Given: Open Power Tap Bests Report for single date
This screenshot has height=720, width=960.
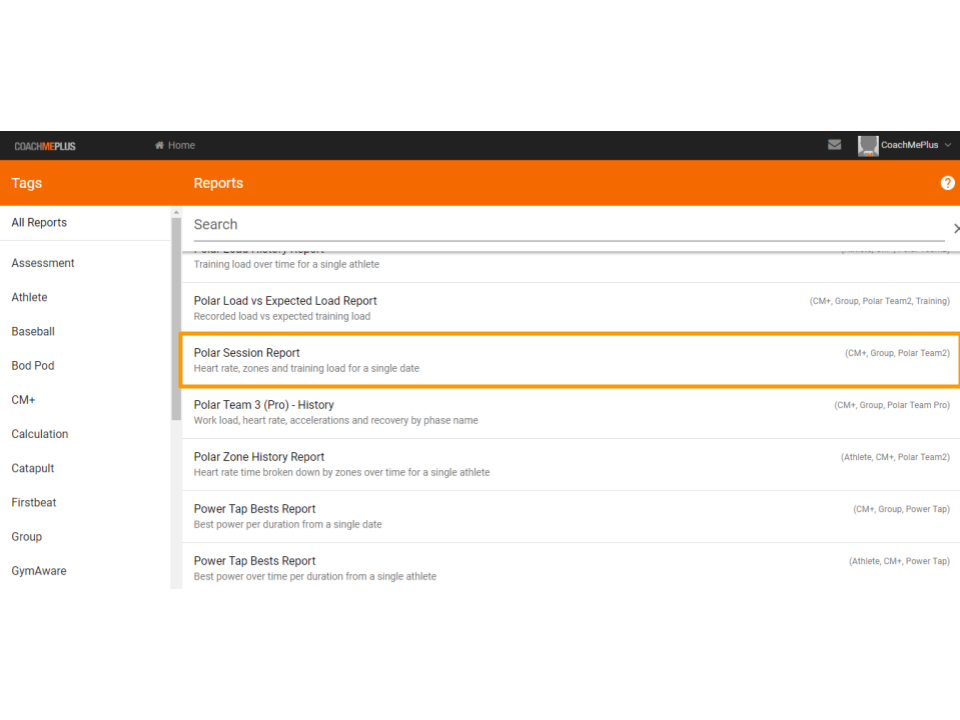Looking at the screenshot, I should click(x=571, y=516).
